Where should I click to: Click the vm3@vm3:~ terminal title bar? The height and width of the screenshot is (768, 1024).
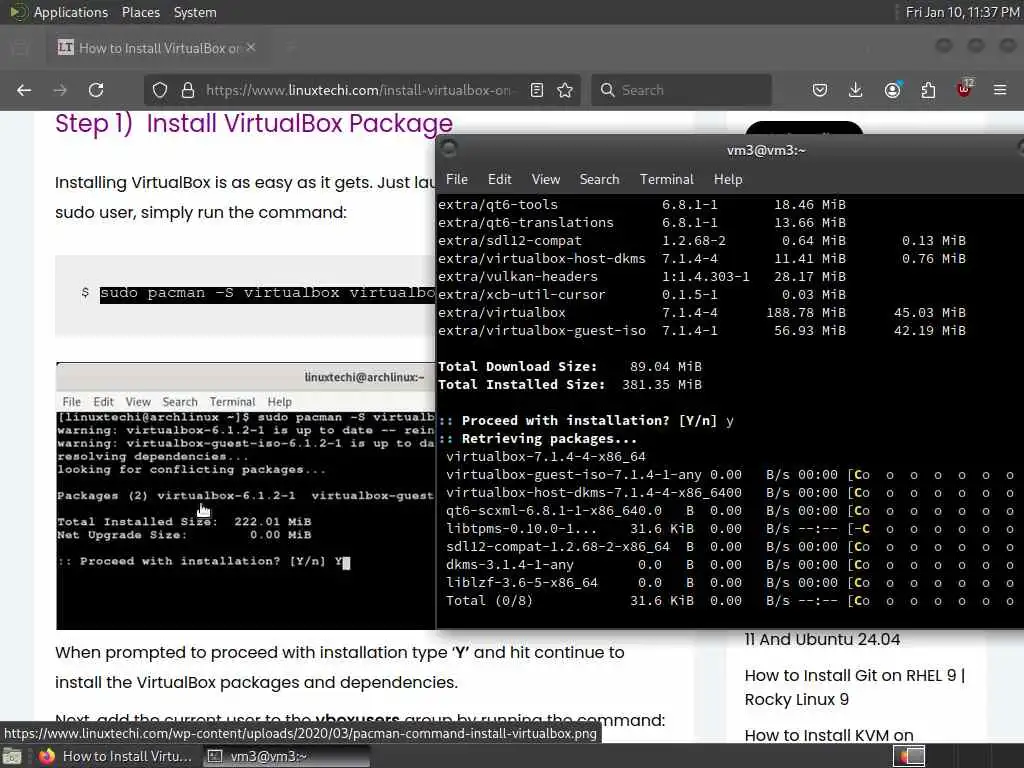[766, 150]
